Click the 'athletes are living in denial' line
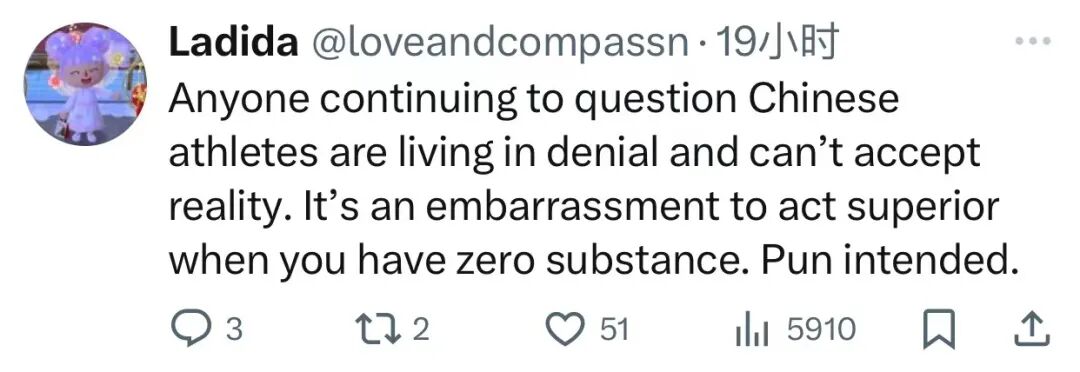This screenshot has width=1080, height=372. (574, 153)
